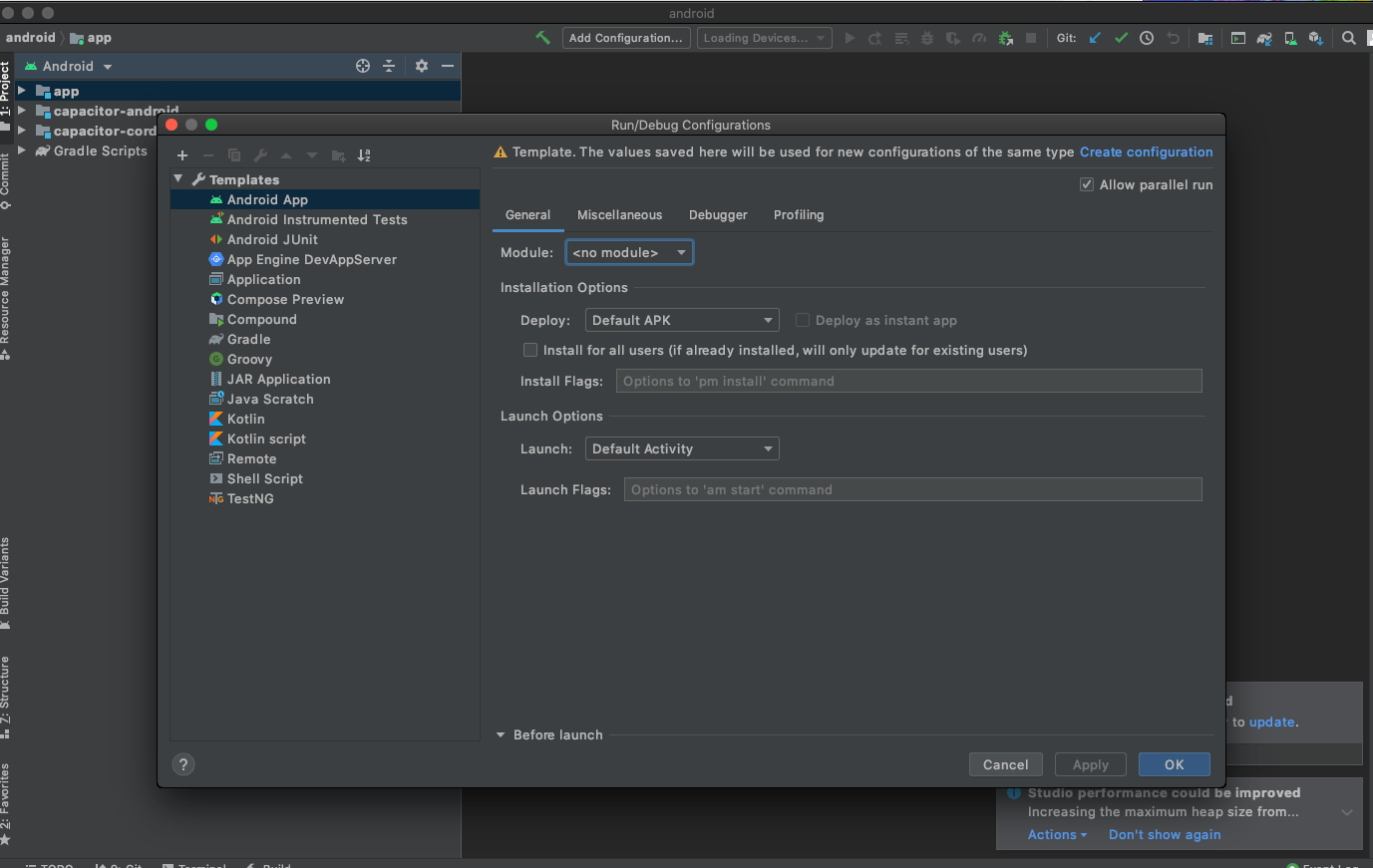The image size is (1373, 868).
Task: Expand the Before launch section
Action: pyautogui.click(x=548, y=734)
